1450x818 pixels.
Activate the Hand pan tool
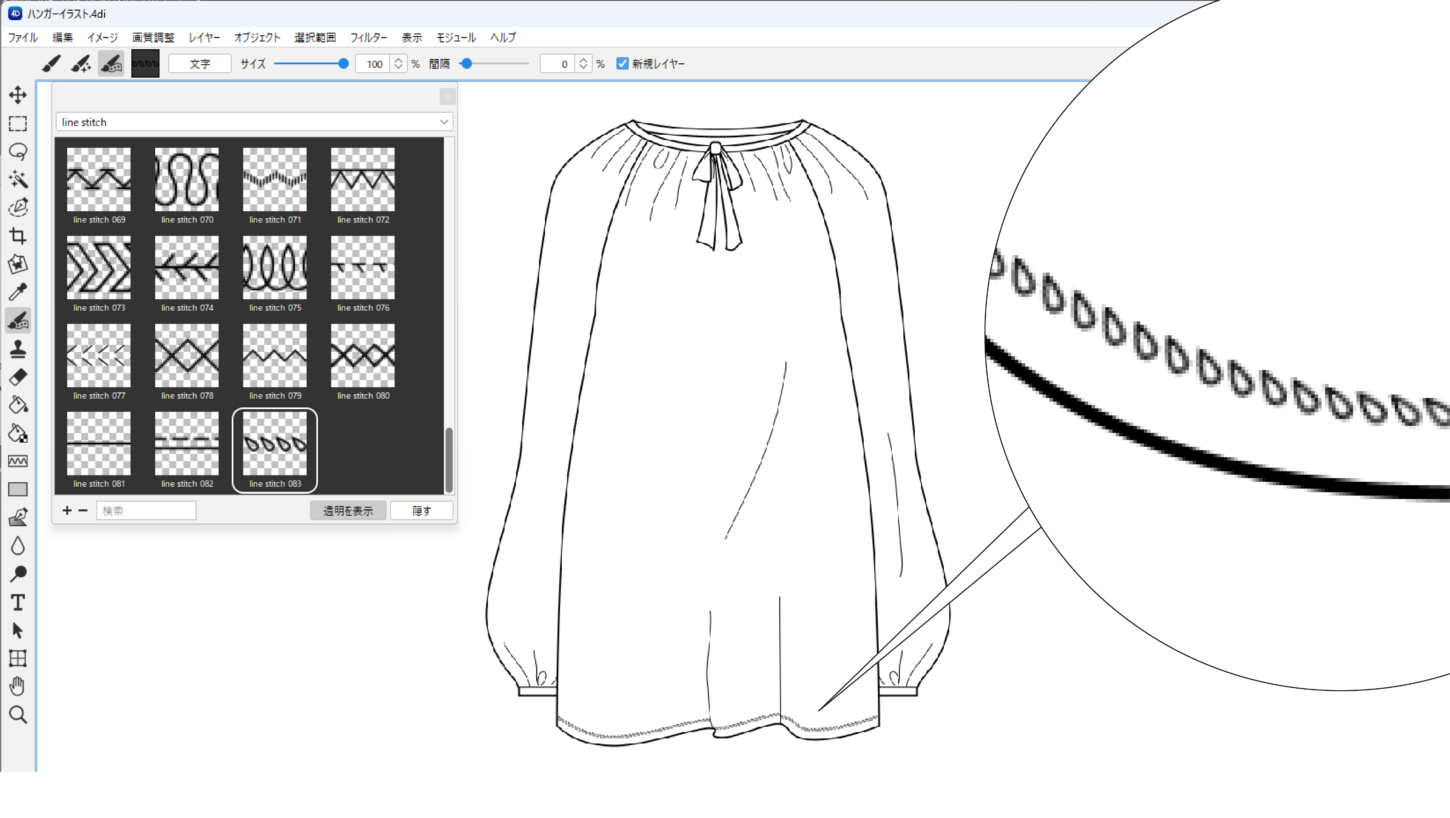point(18,686)
